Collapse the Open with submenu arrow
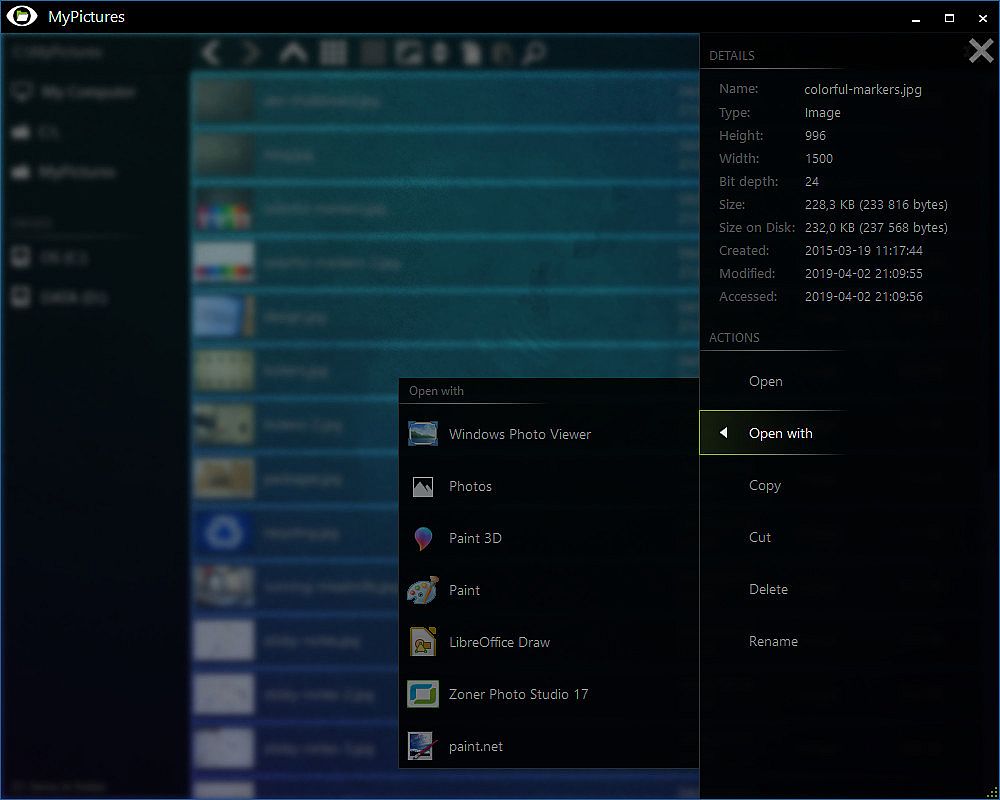The height and width of the screenshot is (800, 1000). point(723,433)
